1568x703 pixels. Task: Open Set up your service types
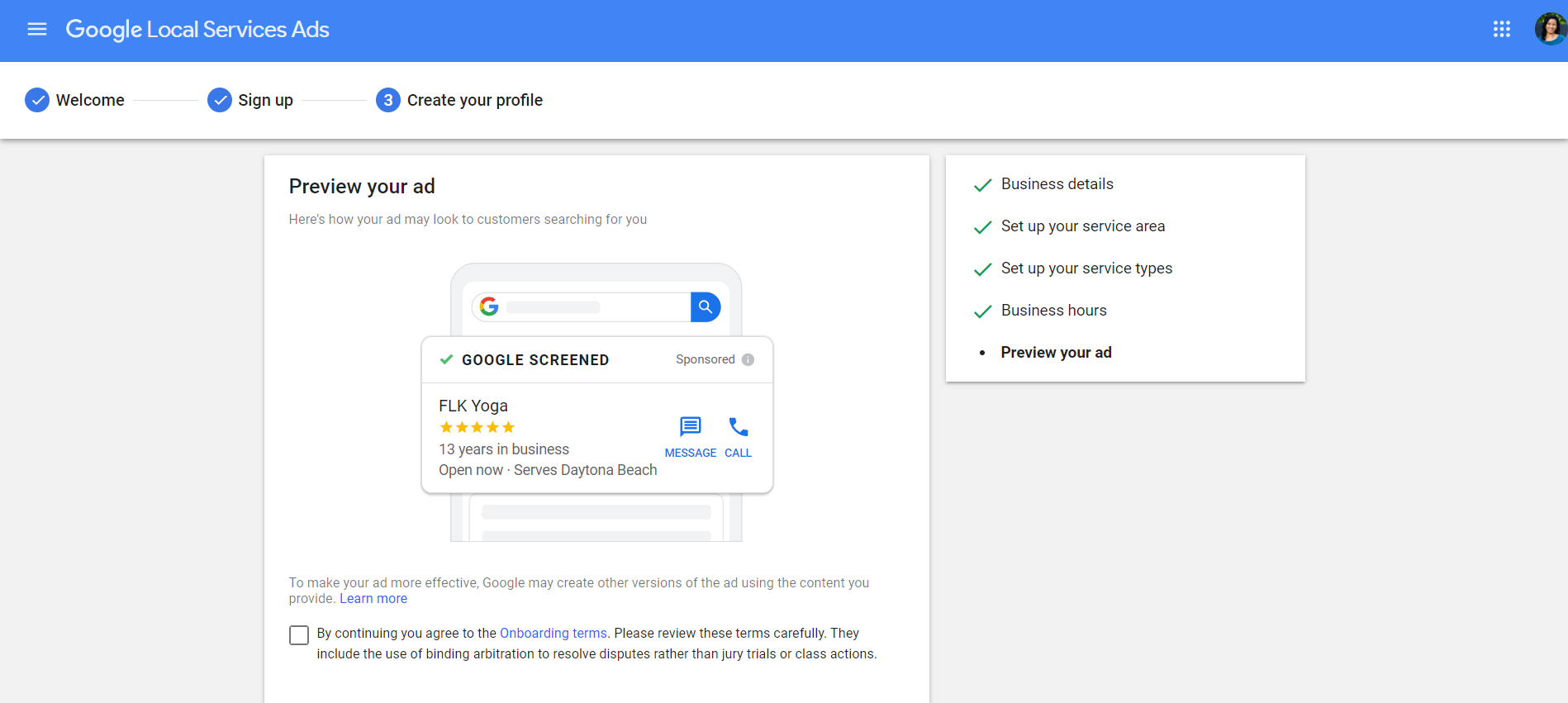(x=1086, y=268)
